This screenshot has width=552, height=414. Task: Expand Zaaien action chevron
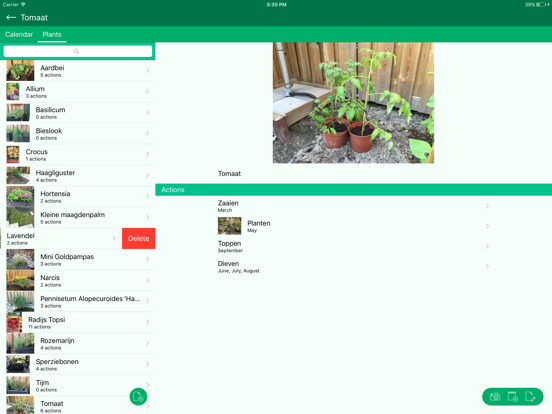[487, 206]
